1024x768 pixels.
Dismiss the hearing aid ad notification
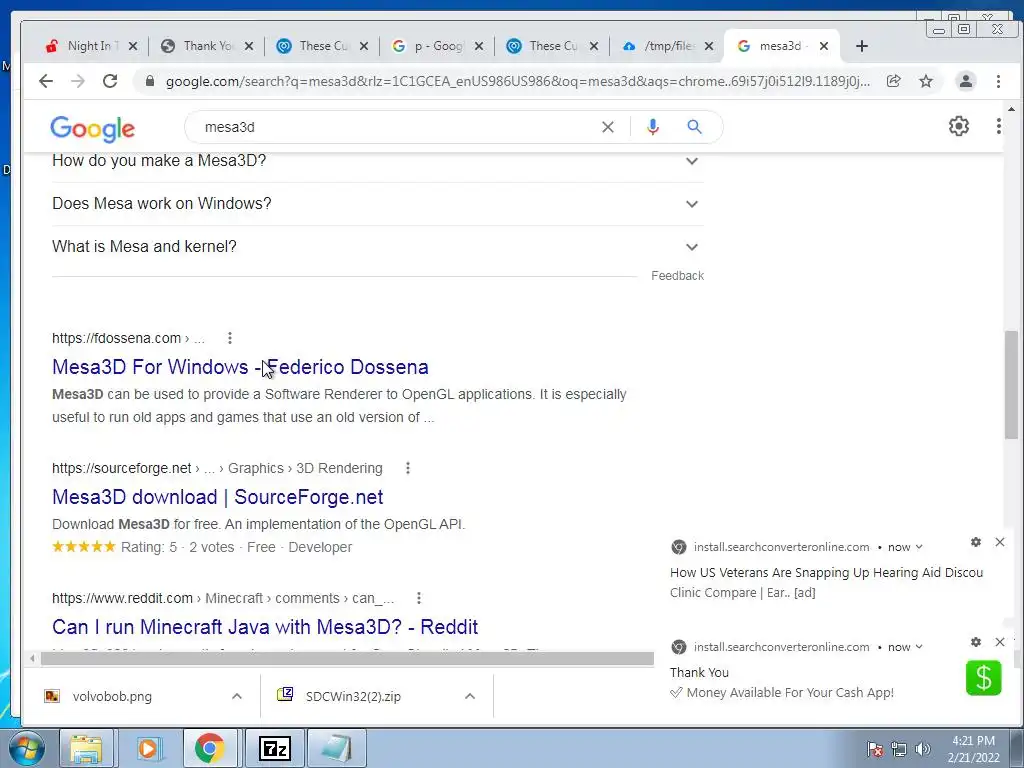1000,542
